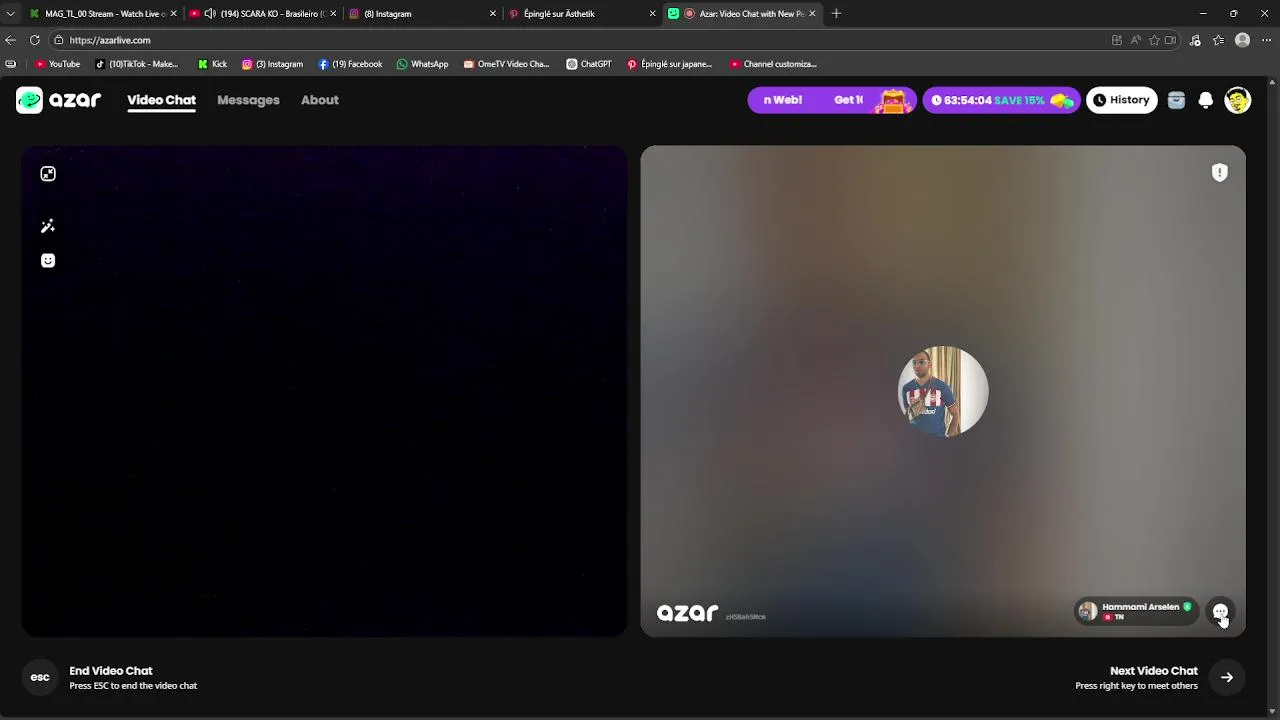The width and height of the screenshot is (1280, 720).
Task: Open the ChatGPT bookmark
Action: click(x=589, y=64)
